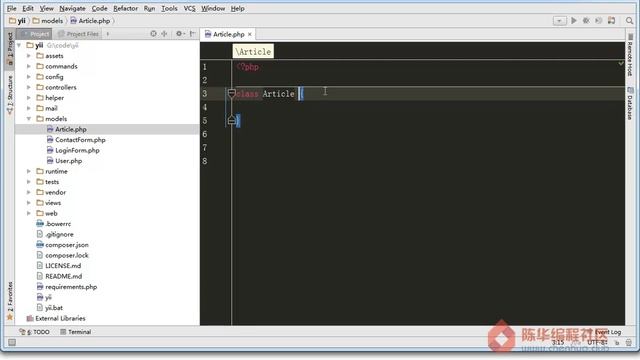Viewport: 640px width, 360px height.
Task: Collapse the models folder
Action: pos(29,119)
